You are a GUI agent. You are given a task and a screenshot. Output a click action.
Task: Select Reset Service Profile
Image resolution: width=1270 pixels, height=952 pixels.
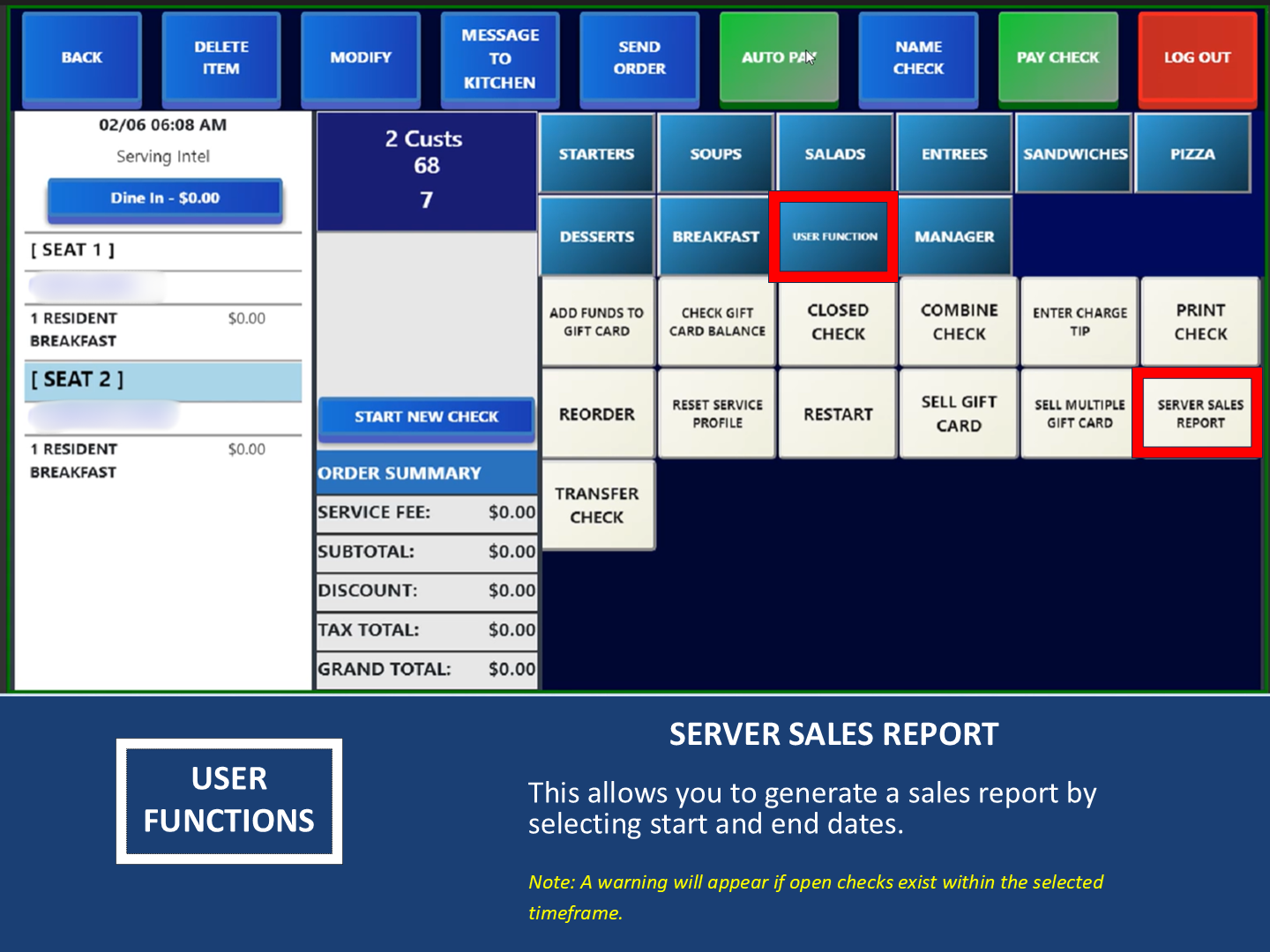coord(717,413)
